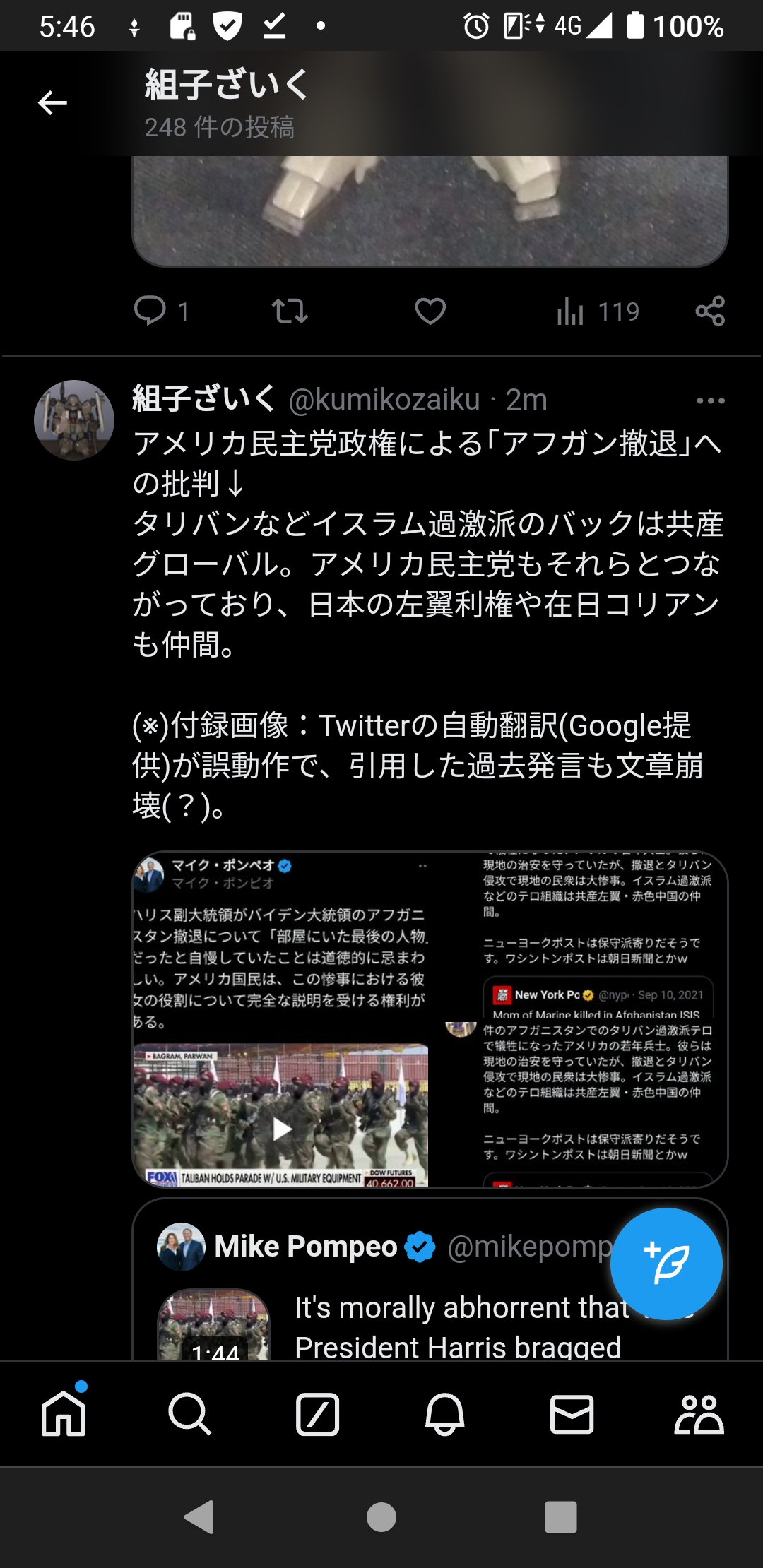
Task: Open the 組子ざいく profile avatar
Action: pyautogui.click(x=74, y=420)
